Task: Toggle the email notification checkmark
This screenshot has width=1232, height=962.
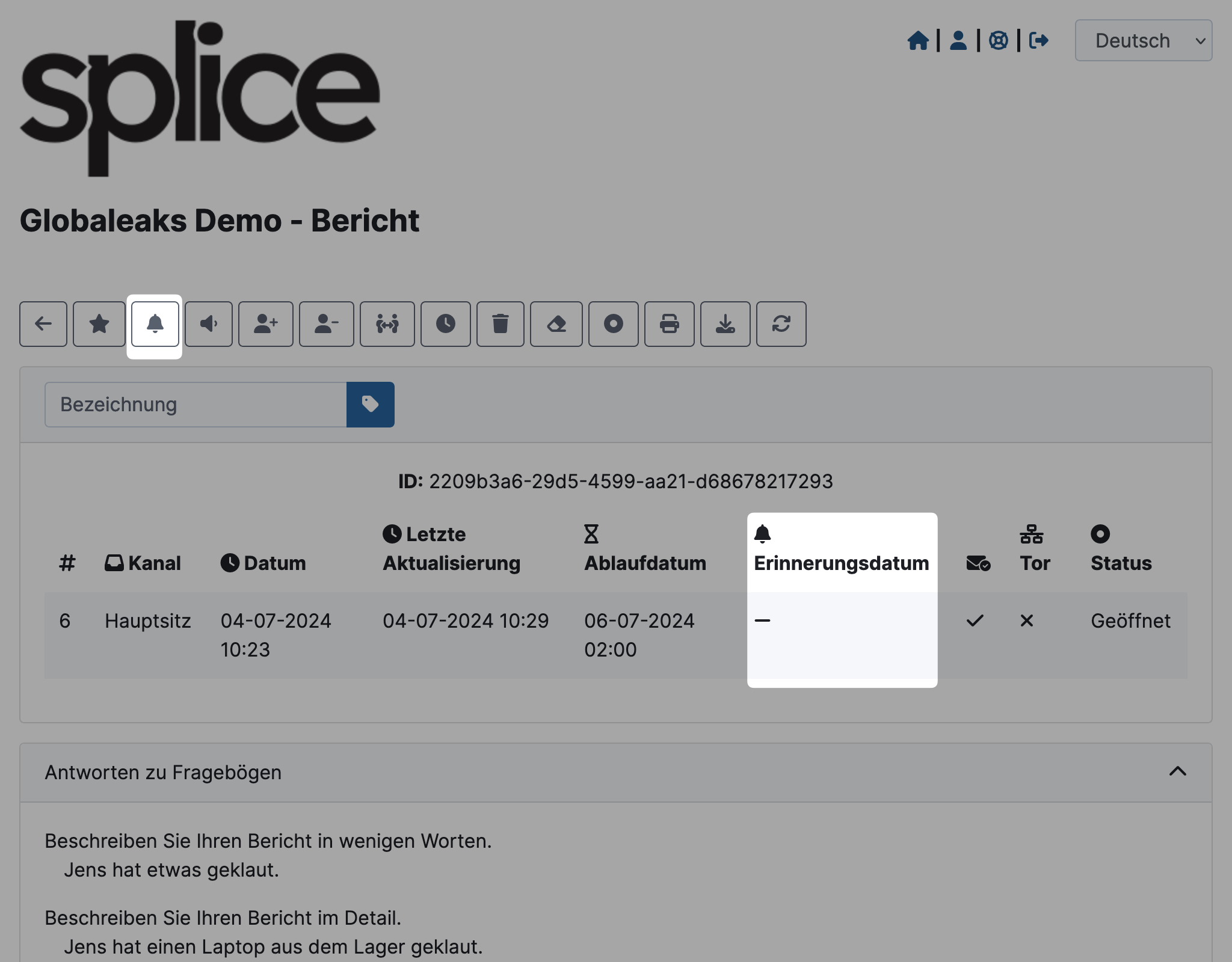Action: pos(975,620)
